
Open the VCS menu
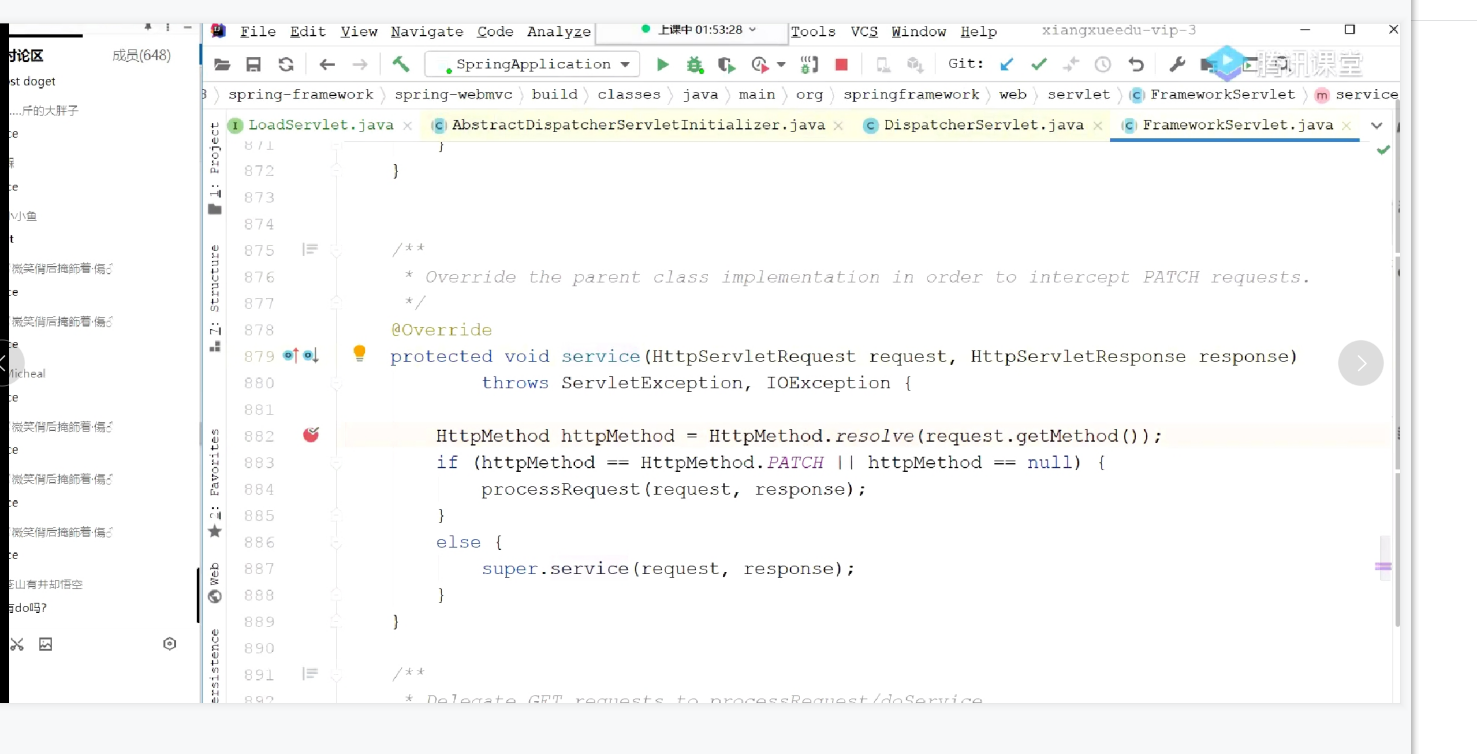tap(864, 32)
